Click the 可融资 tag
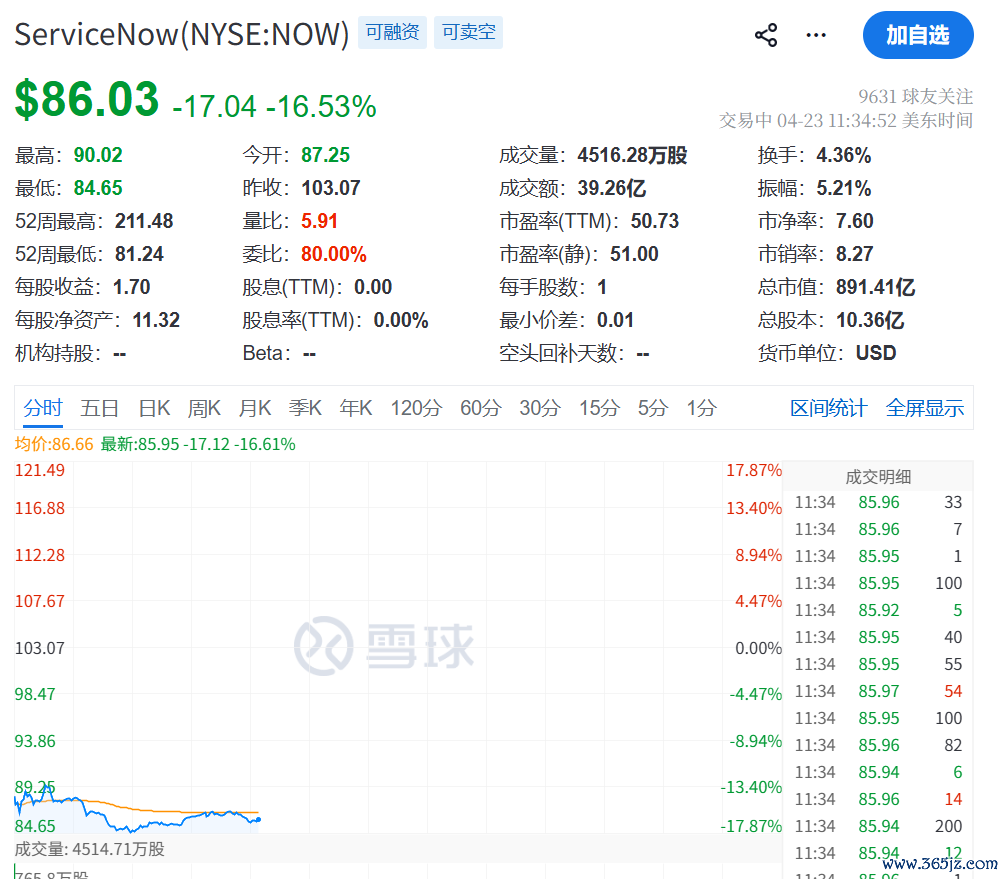The width and height of the screenshot is (1005, 879). click(x=392, y=32)
